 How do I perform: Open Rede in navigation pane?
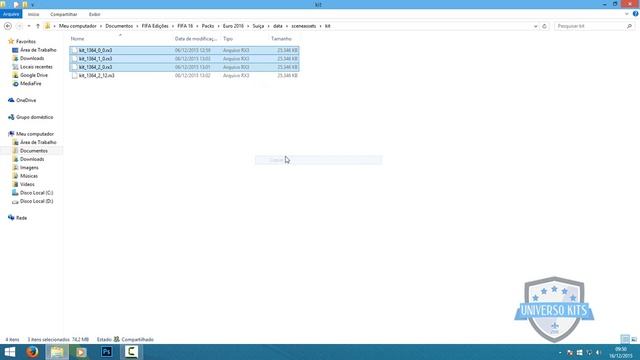tap(21, 218)
